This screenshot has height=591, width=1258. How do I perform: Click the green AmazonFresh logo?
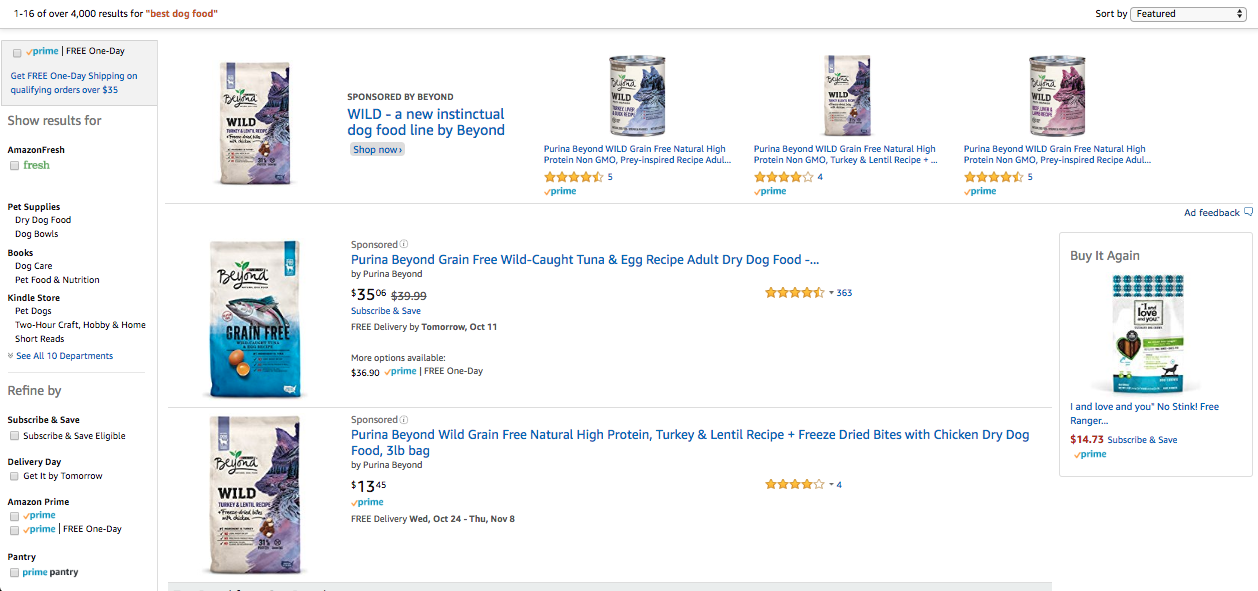[36, 165]
